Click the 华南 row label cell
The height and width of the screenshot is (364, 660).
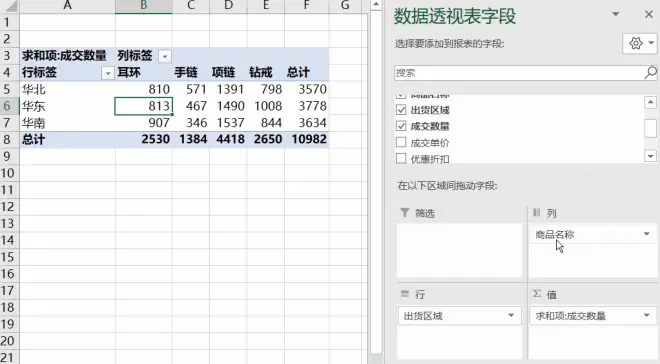[x=67, y=123]
